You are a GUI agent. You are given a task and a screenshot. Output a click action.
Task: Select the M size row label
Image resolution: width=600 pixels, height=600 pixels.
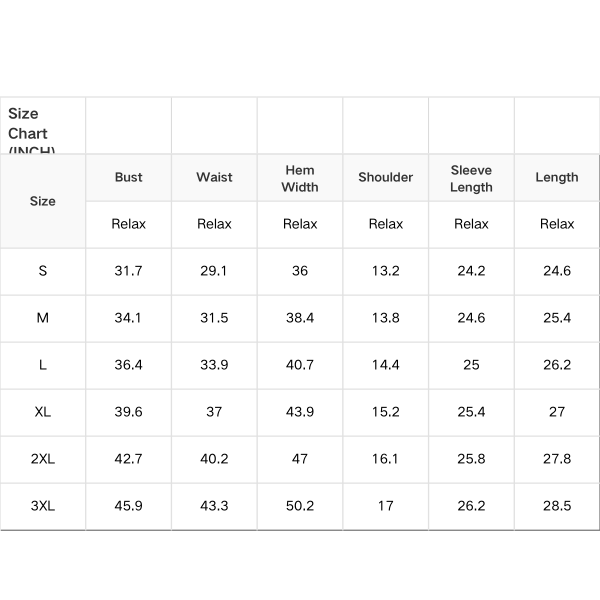pyautogui.click(x=43, y=318)
